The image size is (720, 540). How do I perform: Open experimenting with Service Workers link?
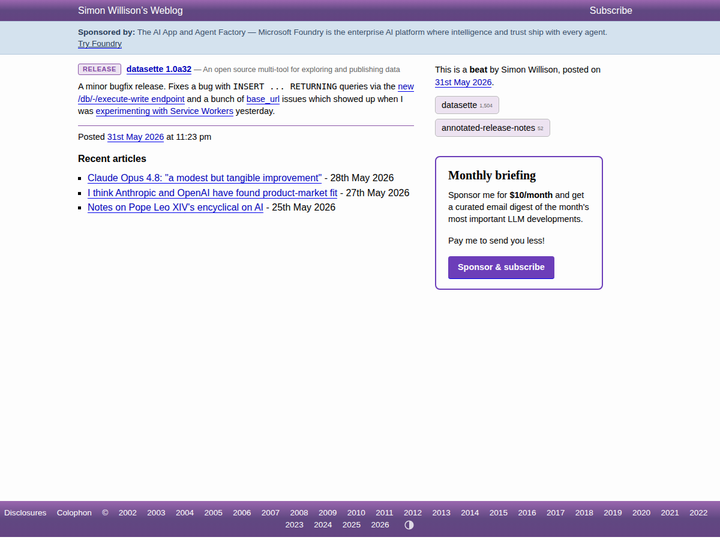coord(164,111)
